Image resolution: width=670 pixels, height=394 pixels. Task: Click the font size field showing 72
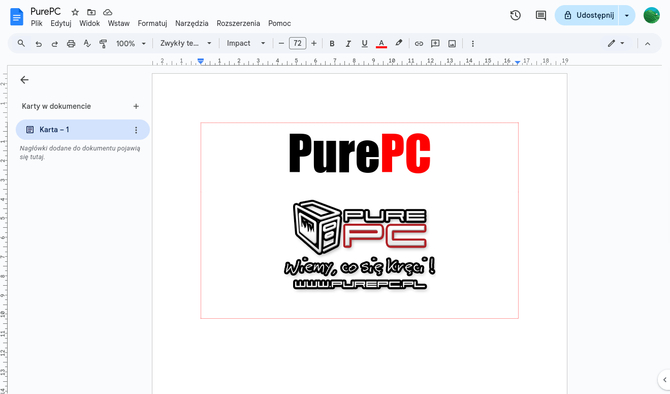(297, 43)
